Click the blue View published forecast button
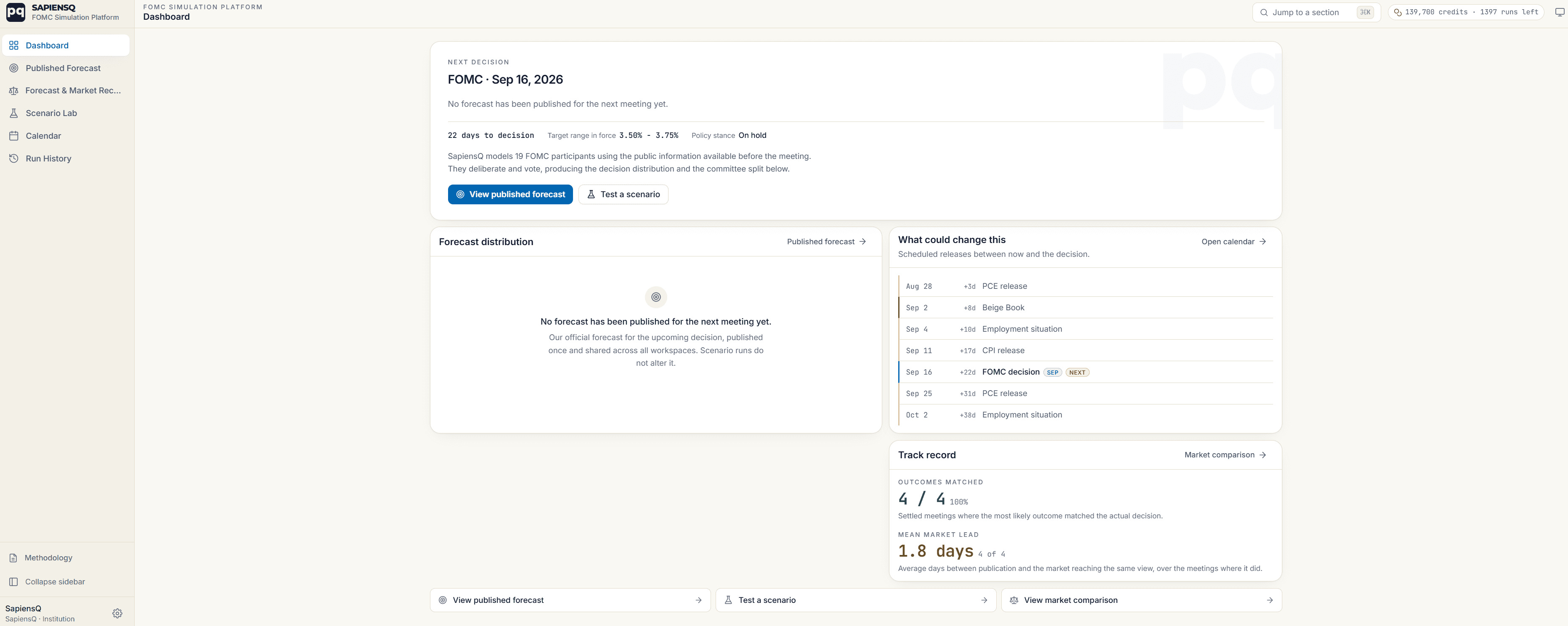1568x626 pixels. pyautogui.click(x=510, y=194)
